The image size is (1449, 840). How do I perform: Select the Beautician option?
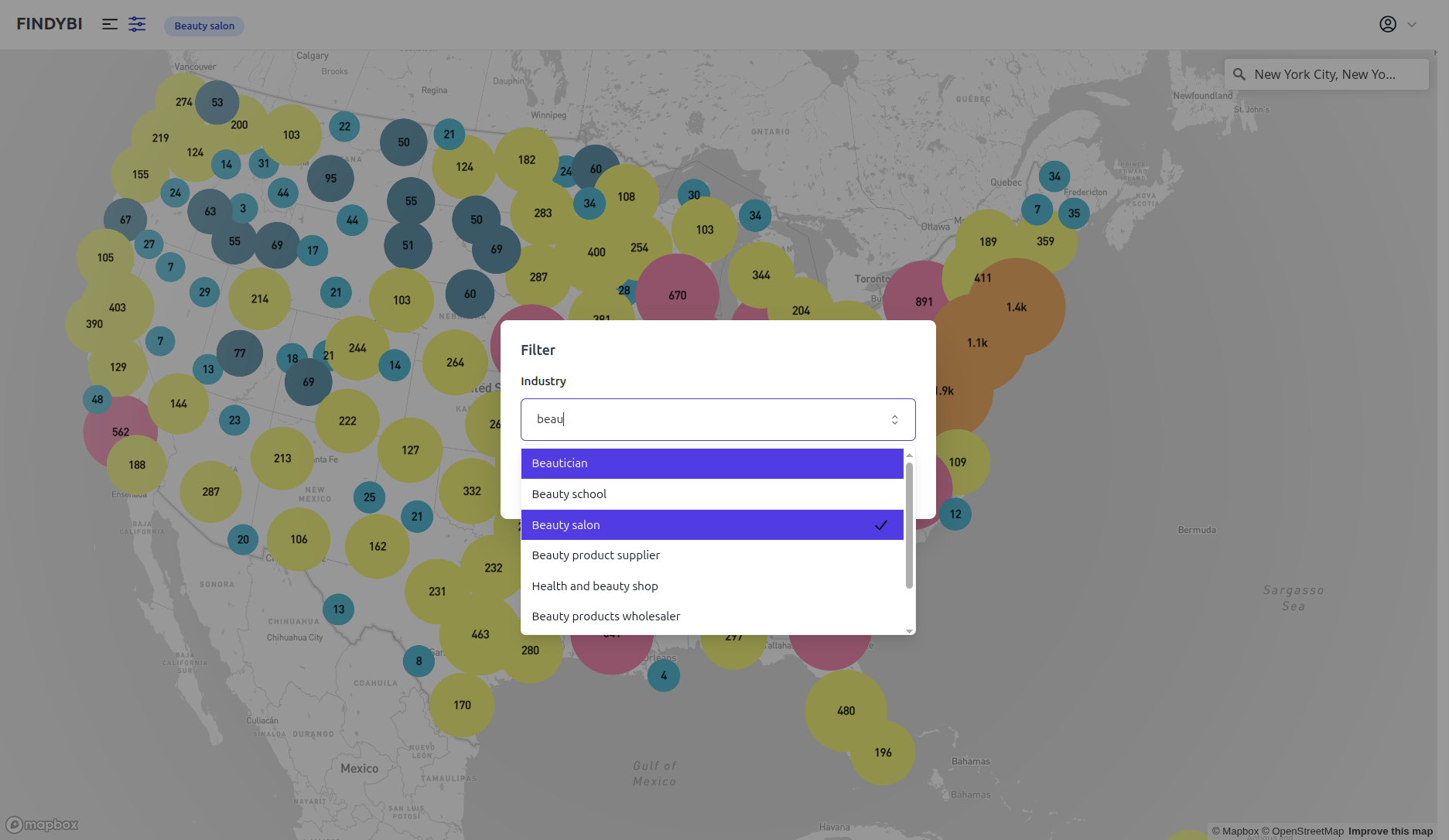coord(713,463)
